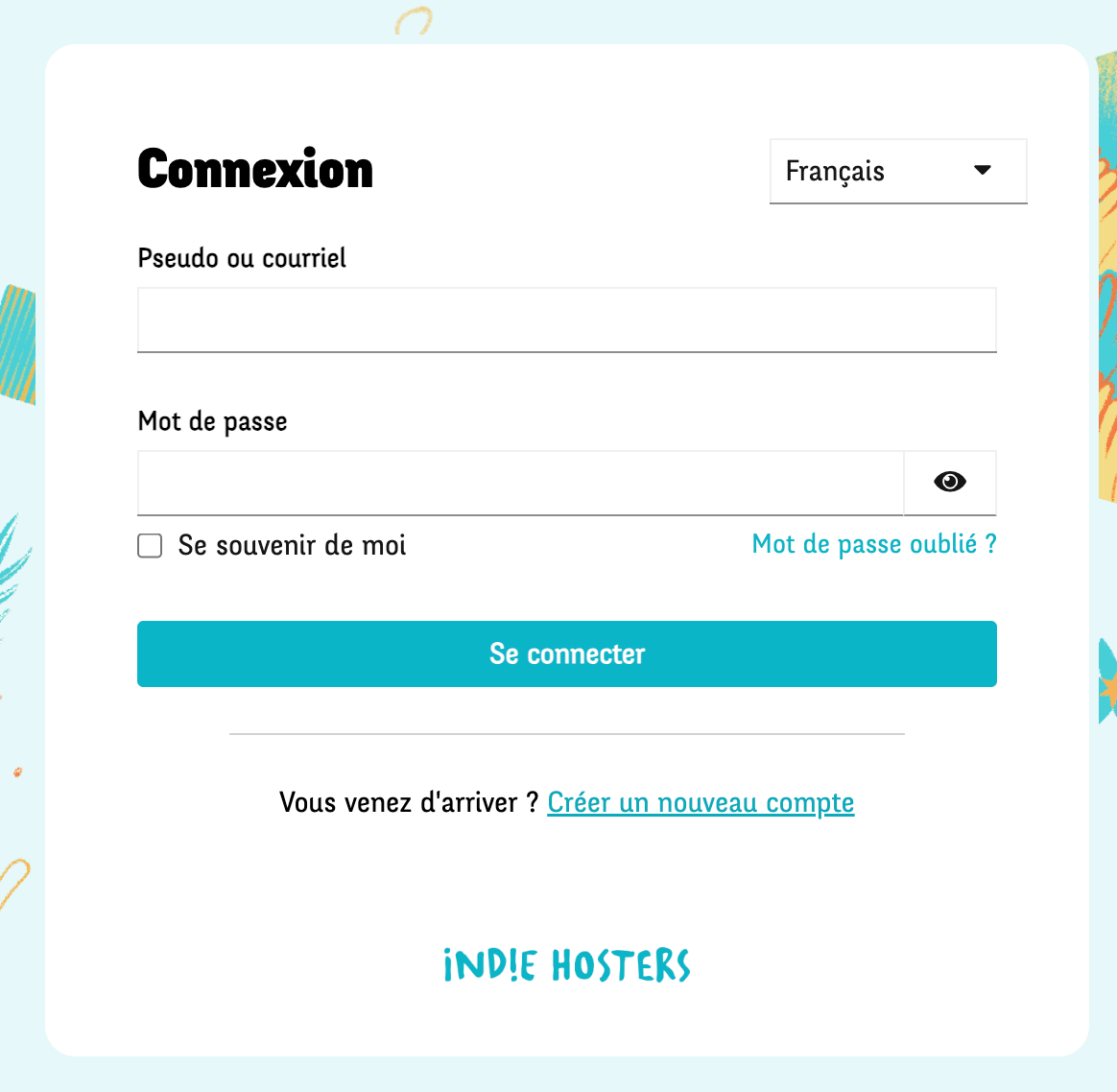Click the 'Se connecter' button
The width and height of the screenshot is (1117, 1092).
pyautogui.click(x=566, y=653)
